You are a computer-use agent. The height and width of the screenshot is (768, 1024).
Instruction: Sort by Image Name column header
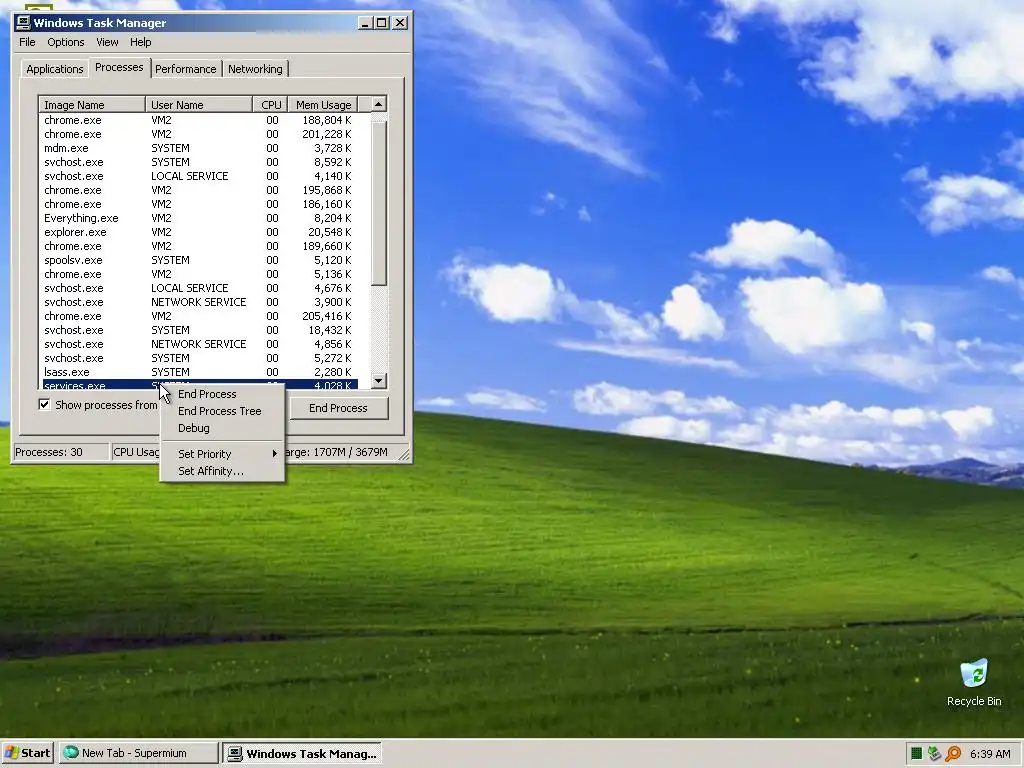(x=92, y=104)
